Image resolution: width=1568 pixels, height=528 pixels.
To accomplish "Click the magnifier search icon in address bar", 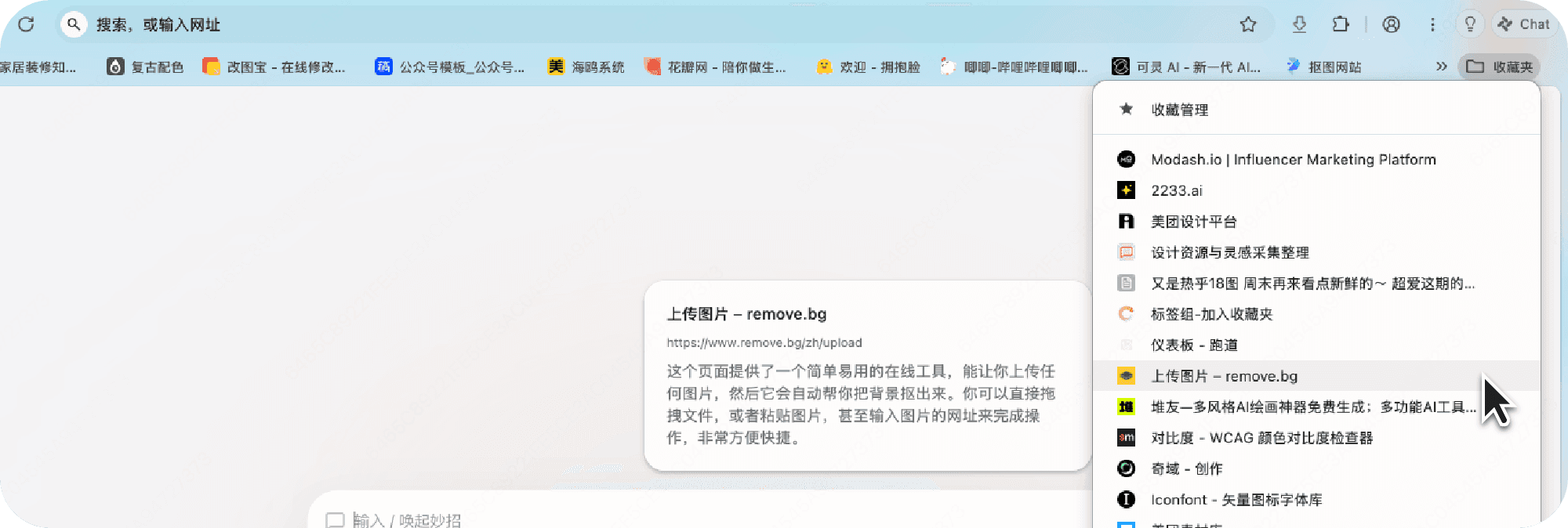I will tap(74, 24).
